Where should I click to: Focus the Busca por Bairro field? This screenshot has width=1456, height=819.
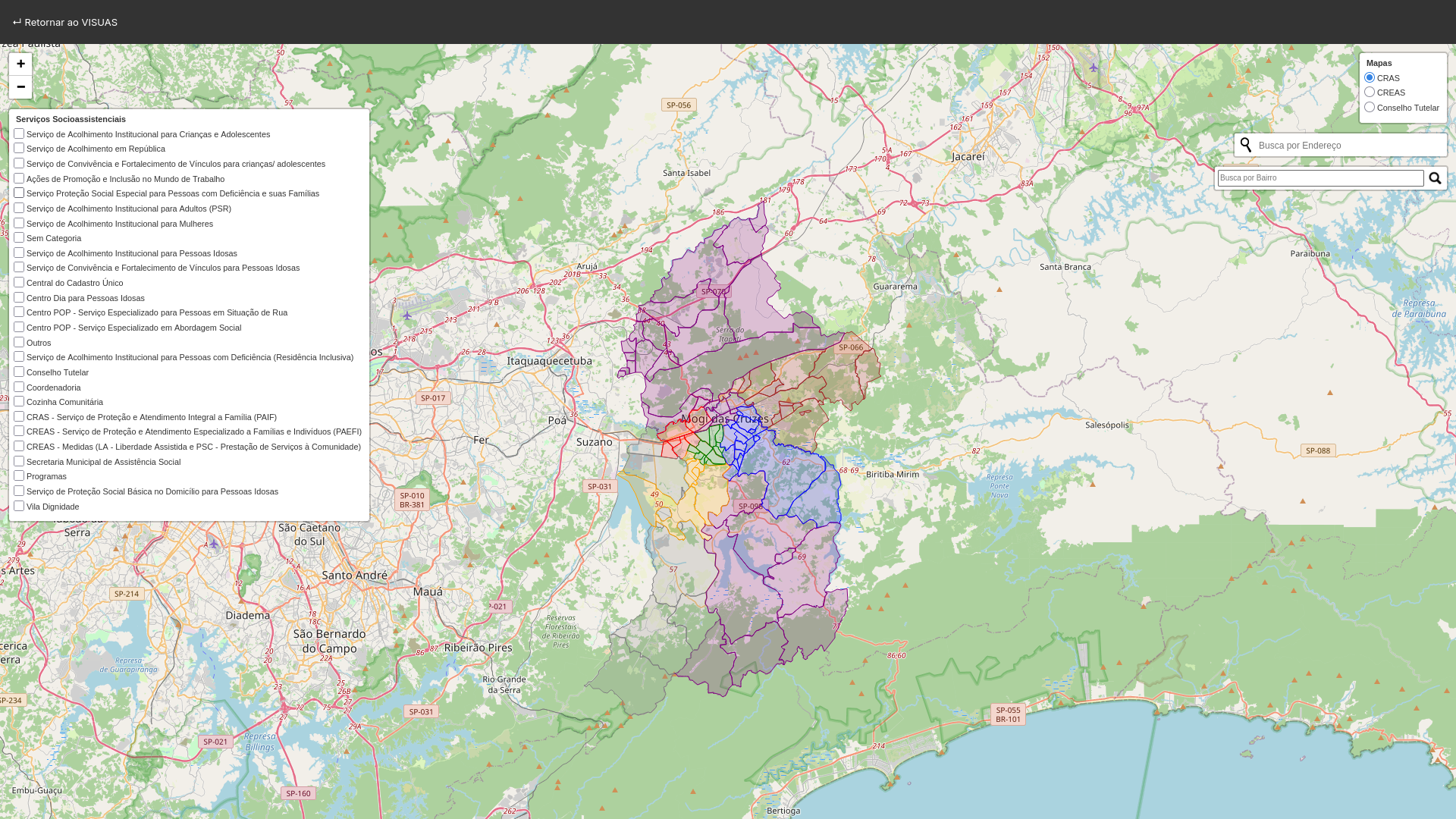pos(1321,178)
